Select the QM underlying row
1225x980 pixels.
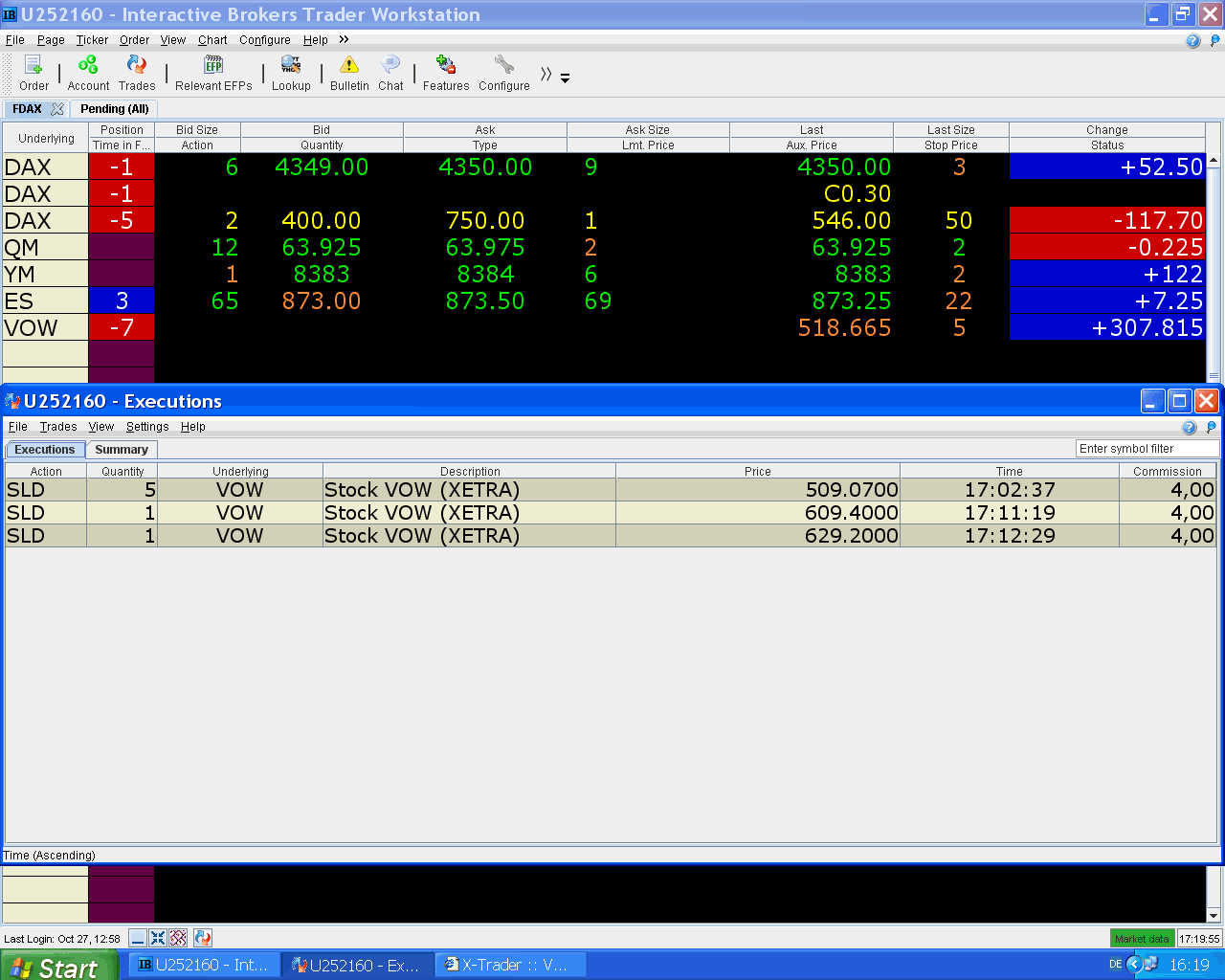[x=45, y=247]
